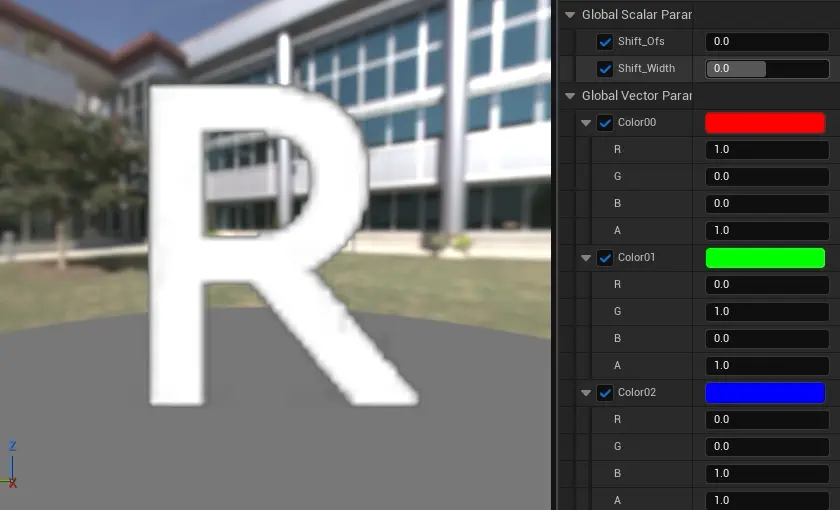This screenshot has height=510, width=840.
Task: Open the green Color01 color swatch
Action: 765,258
